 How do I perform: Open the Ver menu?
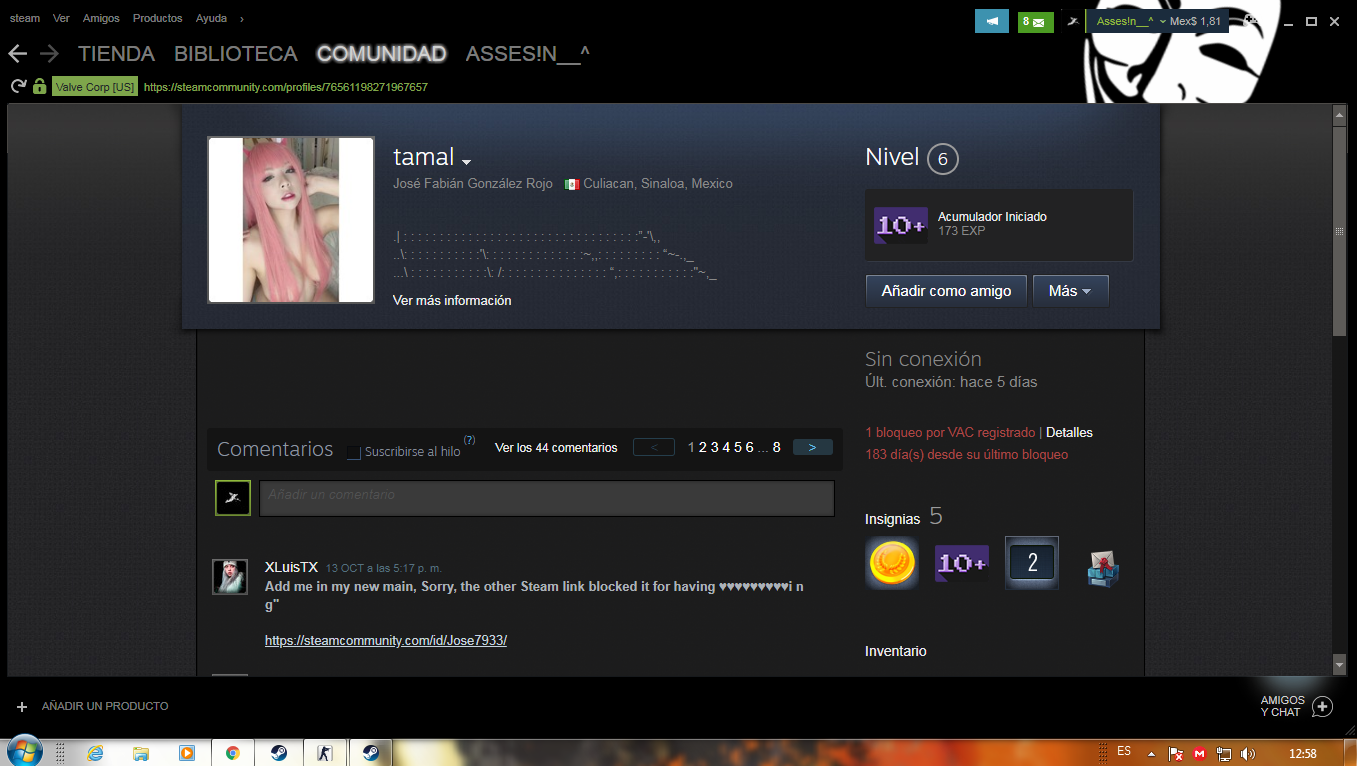coord(61,18)
